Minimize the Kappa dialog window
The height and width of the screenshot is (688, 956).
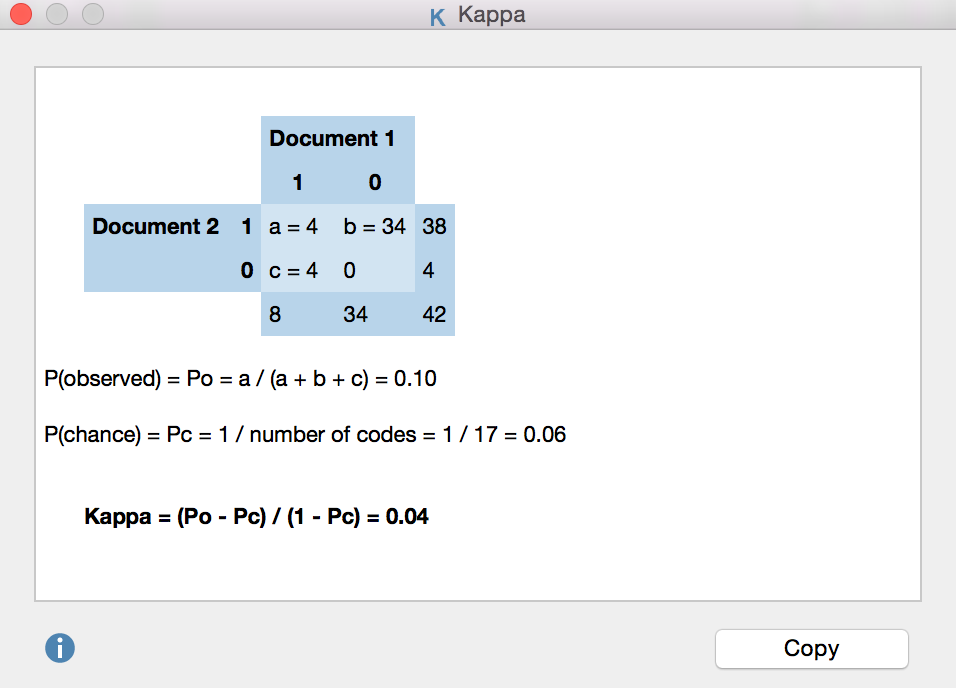tap(56, 15)
